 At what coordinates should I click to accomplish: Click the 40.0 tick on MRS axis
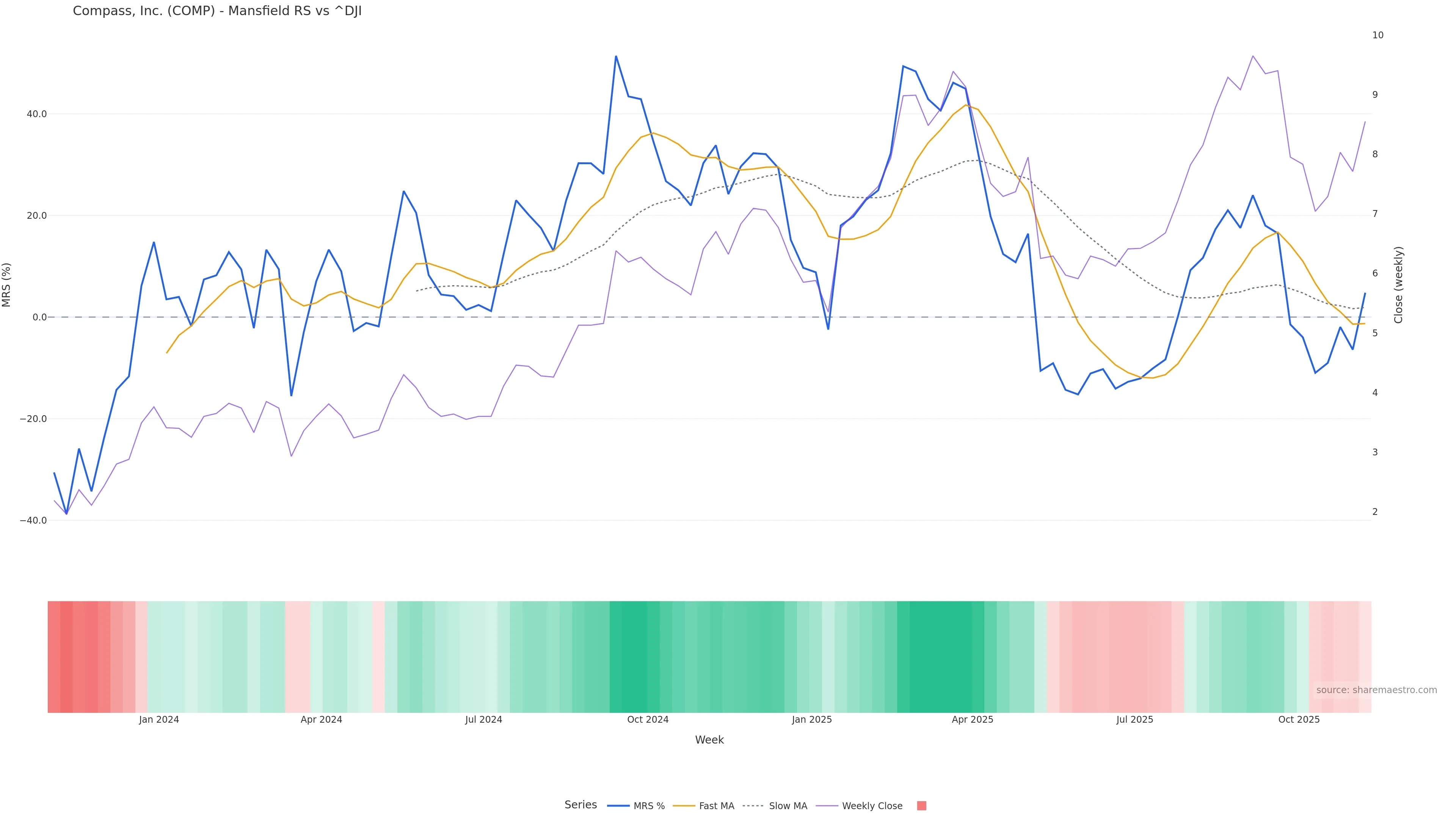click(x=37, y=114)
